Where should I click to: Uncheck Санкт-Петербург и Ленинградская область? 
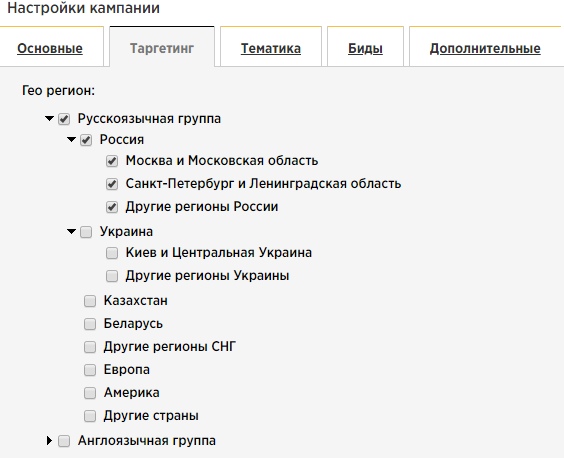(112, 184)
